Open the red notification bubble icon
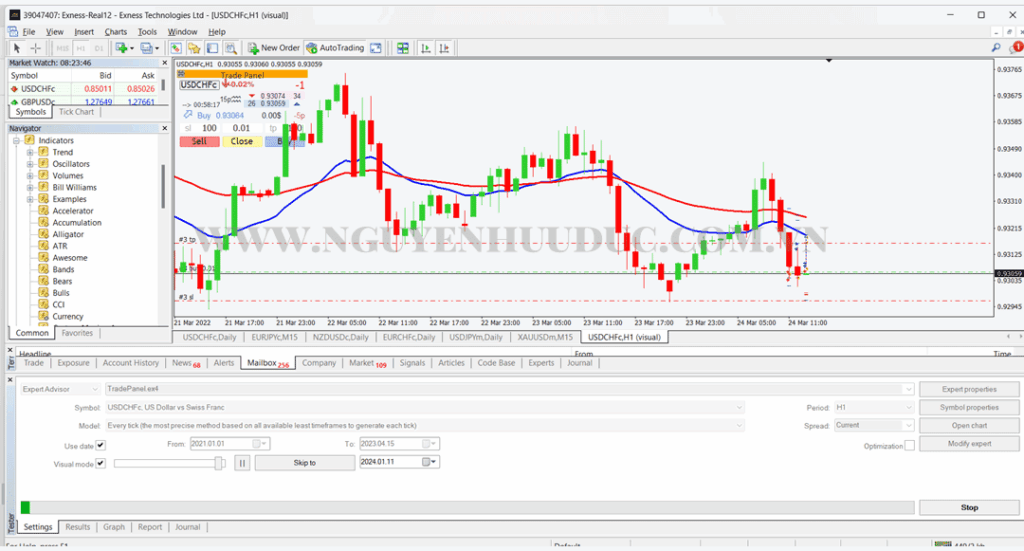This screenshot has width=1024, height=551. 1016,48
